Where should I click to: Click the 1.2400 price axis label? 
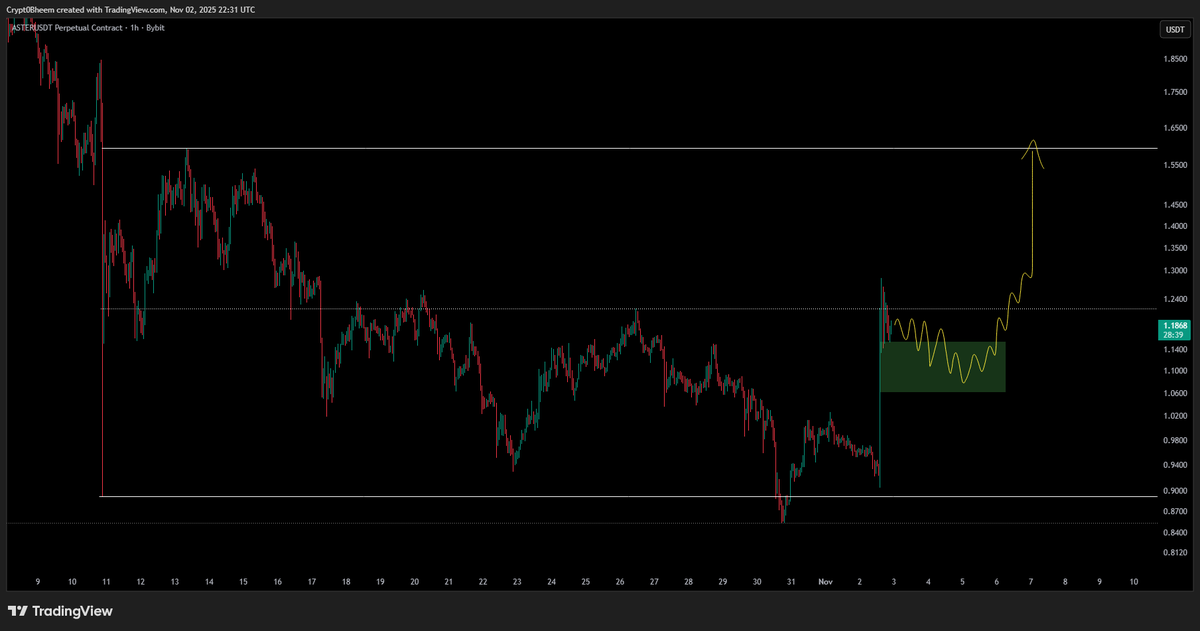pyautogui.click(x=1175, y=300)
